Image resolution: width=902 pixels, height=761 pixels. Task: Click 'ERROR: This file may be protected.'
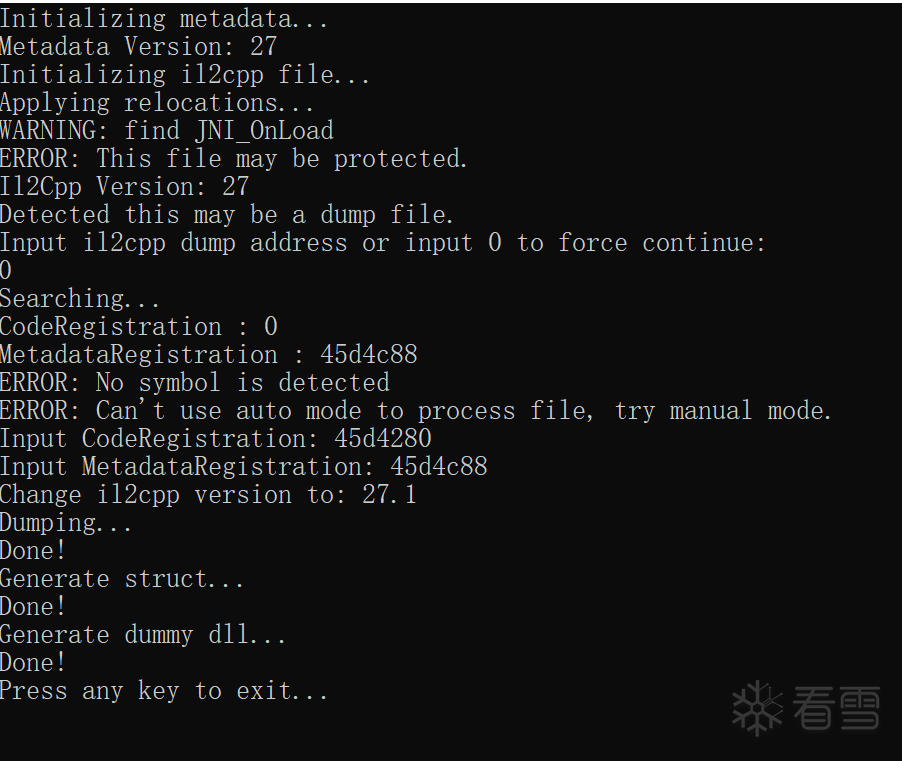coord(234,159)
